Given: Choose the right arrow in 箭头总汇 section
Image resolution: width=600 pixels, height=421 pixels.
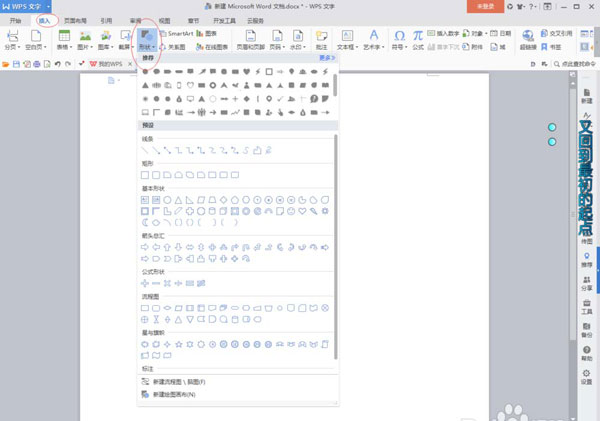Looking at the screenshot, I should coord(145,247).
